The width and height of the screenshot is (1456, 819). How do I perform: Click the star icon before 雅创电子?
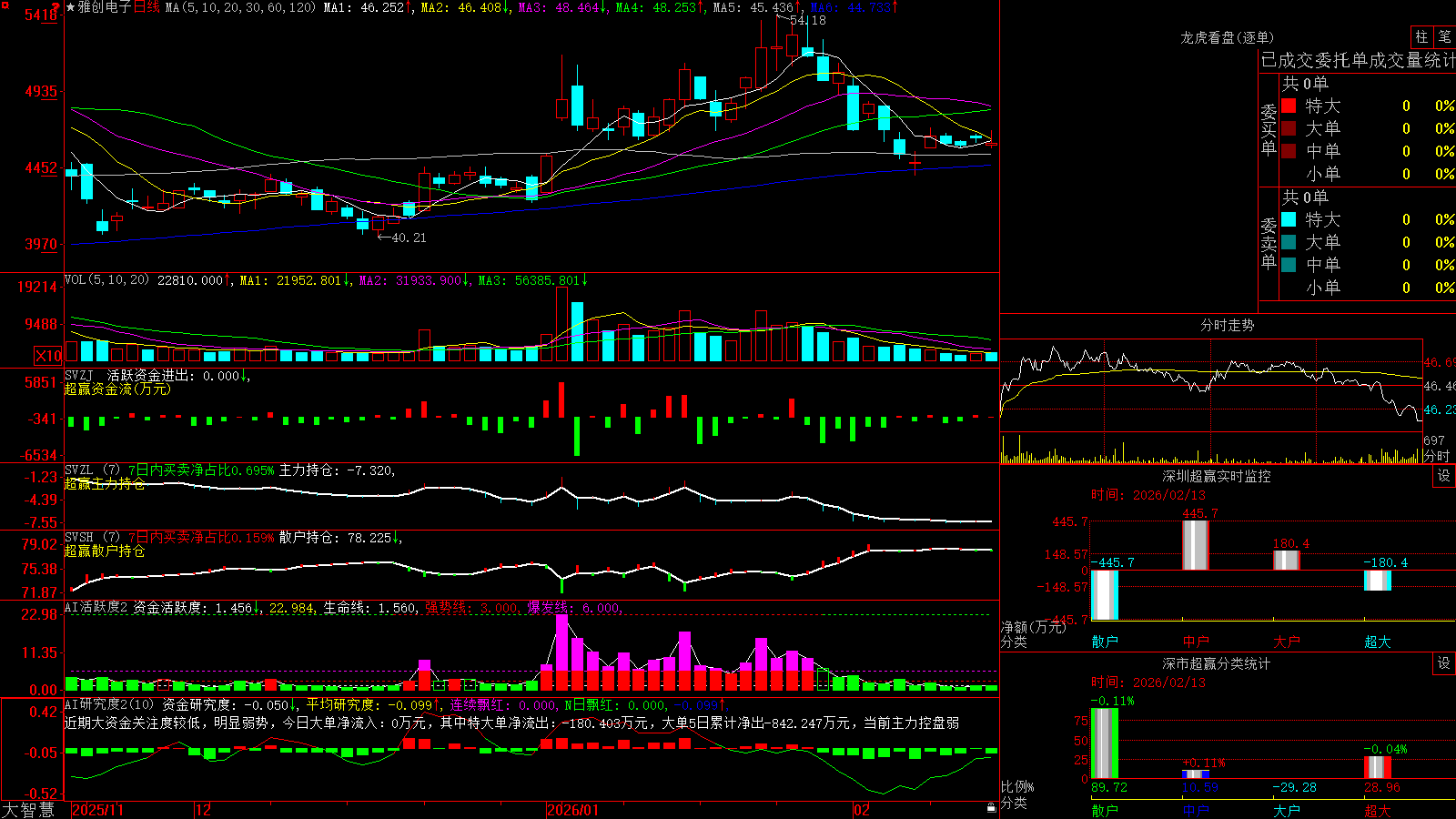point(71,7)
